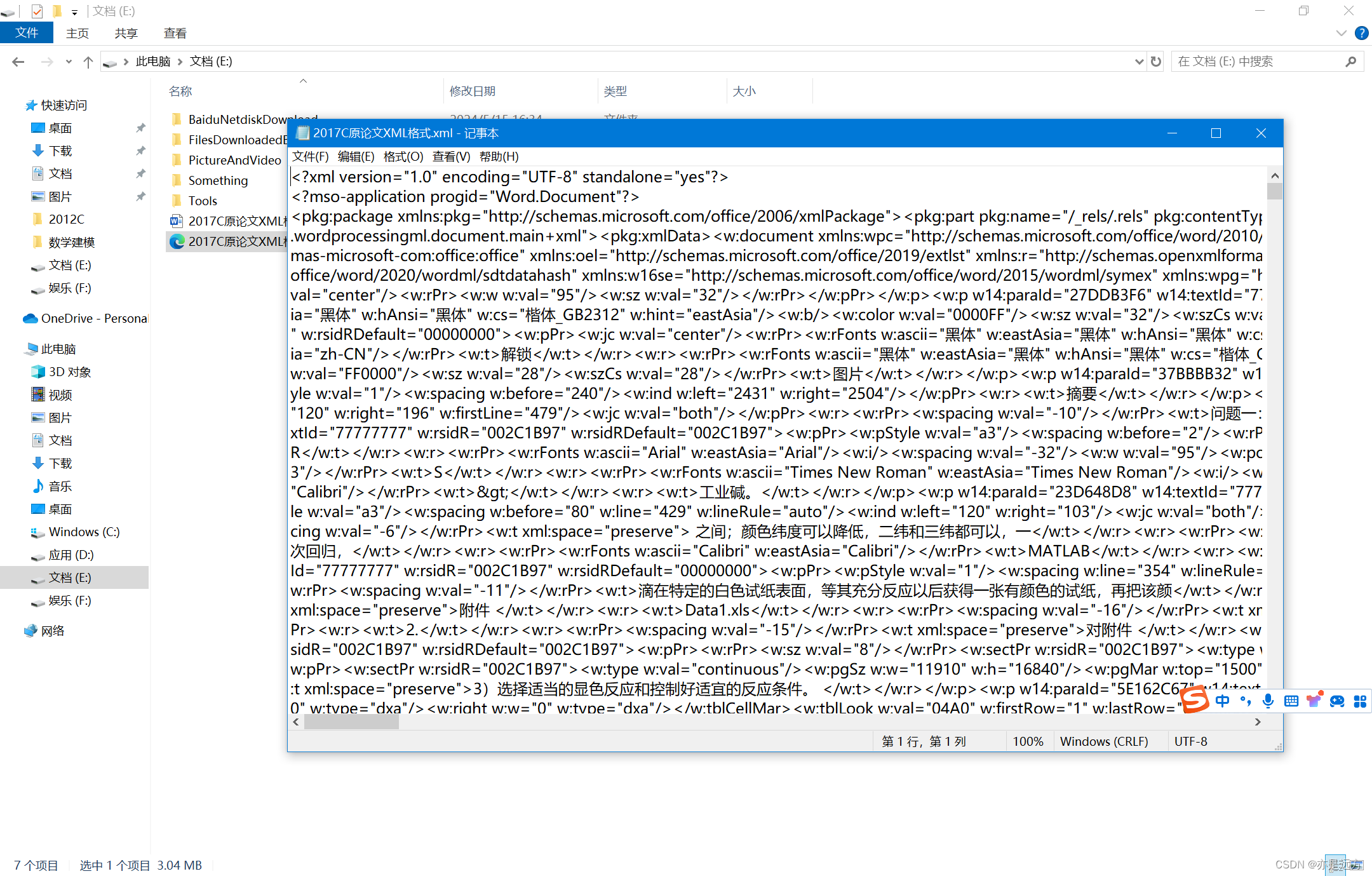Image resolution: width=1372 pixels, height=876 pixels.
Task: Open 娱乐 (F:) drive under 此电脑
Action: coord(70,600)
